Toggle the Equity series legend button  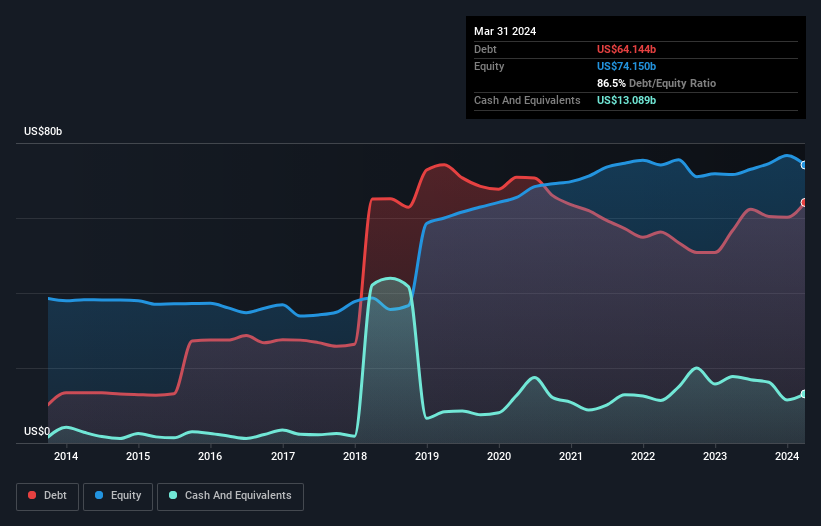click(118, 496)
